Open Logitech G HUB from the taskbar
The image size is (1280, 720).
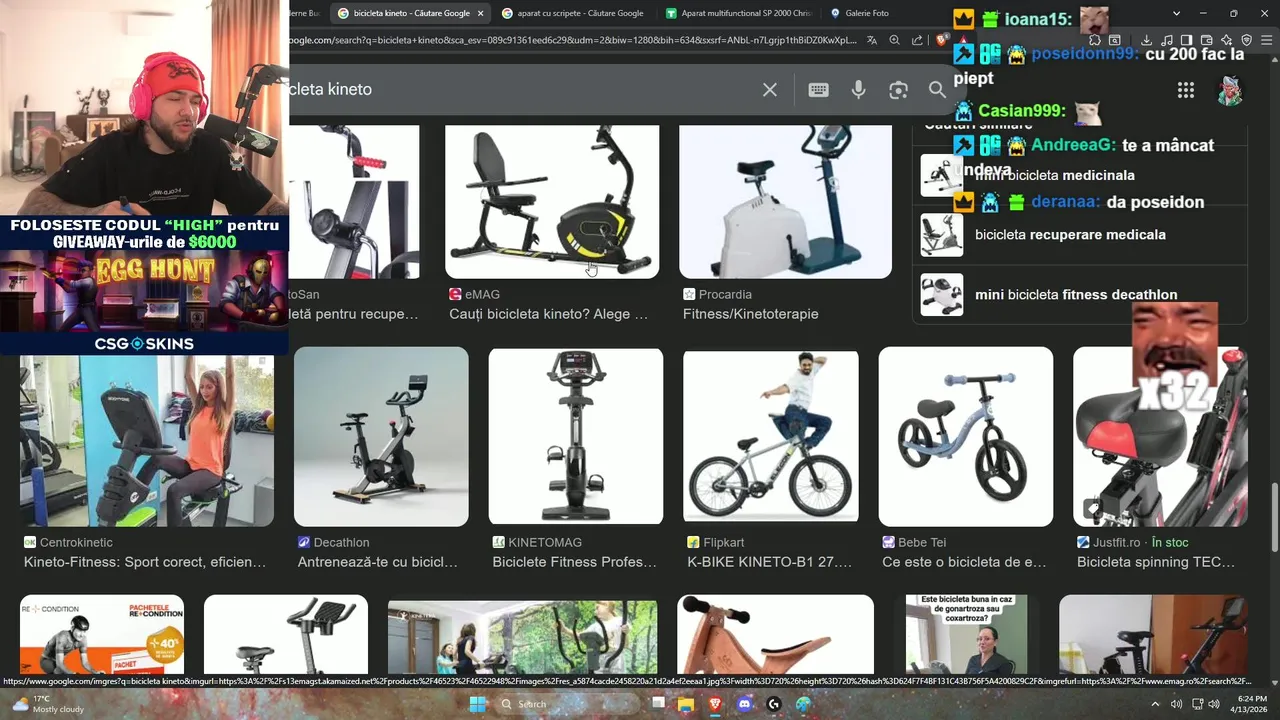pyautogui.click(x=774, y=704)
